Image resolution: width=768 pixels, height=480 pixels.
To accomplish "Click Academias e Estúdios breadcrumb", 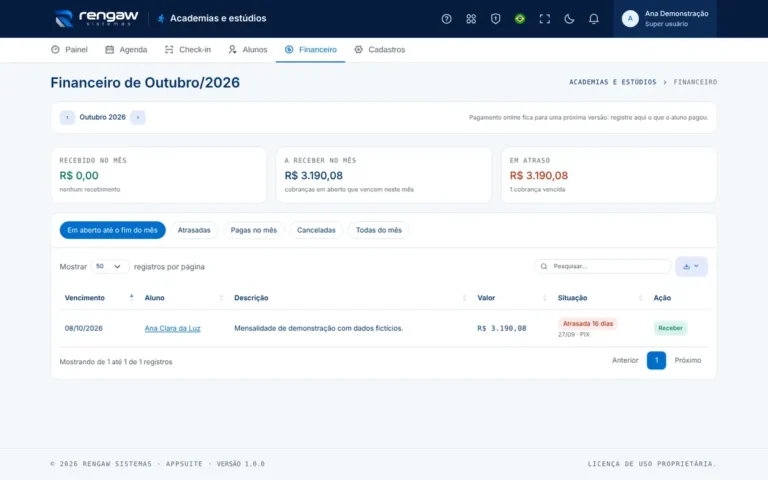I will pyautogui.click(x=612, y=82).
